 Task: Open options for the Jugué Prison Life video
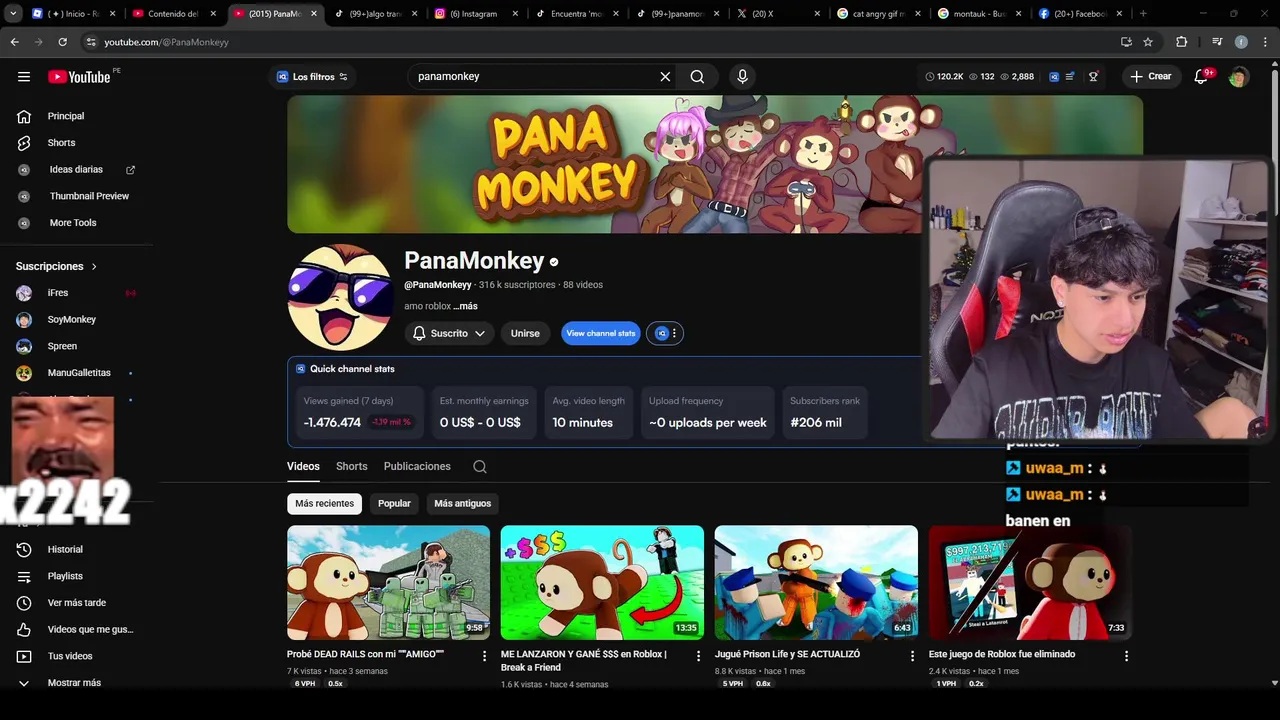(912, 656)
